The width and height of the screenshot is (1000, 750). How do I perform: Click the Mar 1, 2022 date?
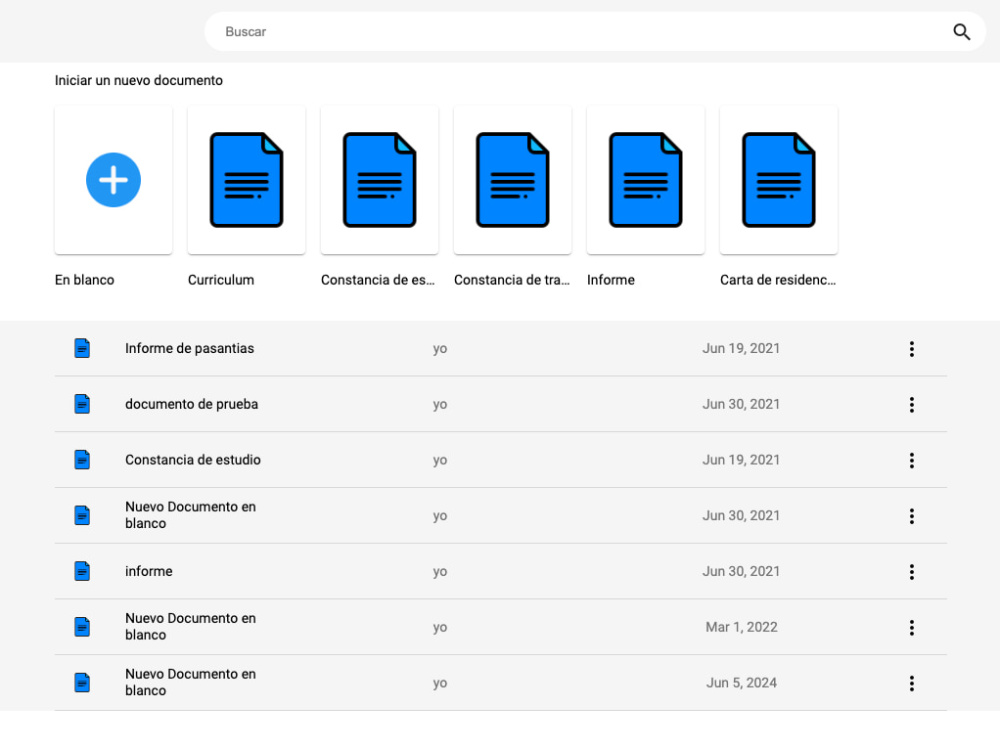pyautogui.click(x=741, y=627)
